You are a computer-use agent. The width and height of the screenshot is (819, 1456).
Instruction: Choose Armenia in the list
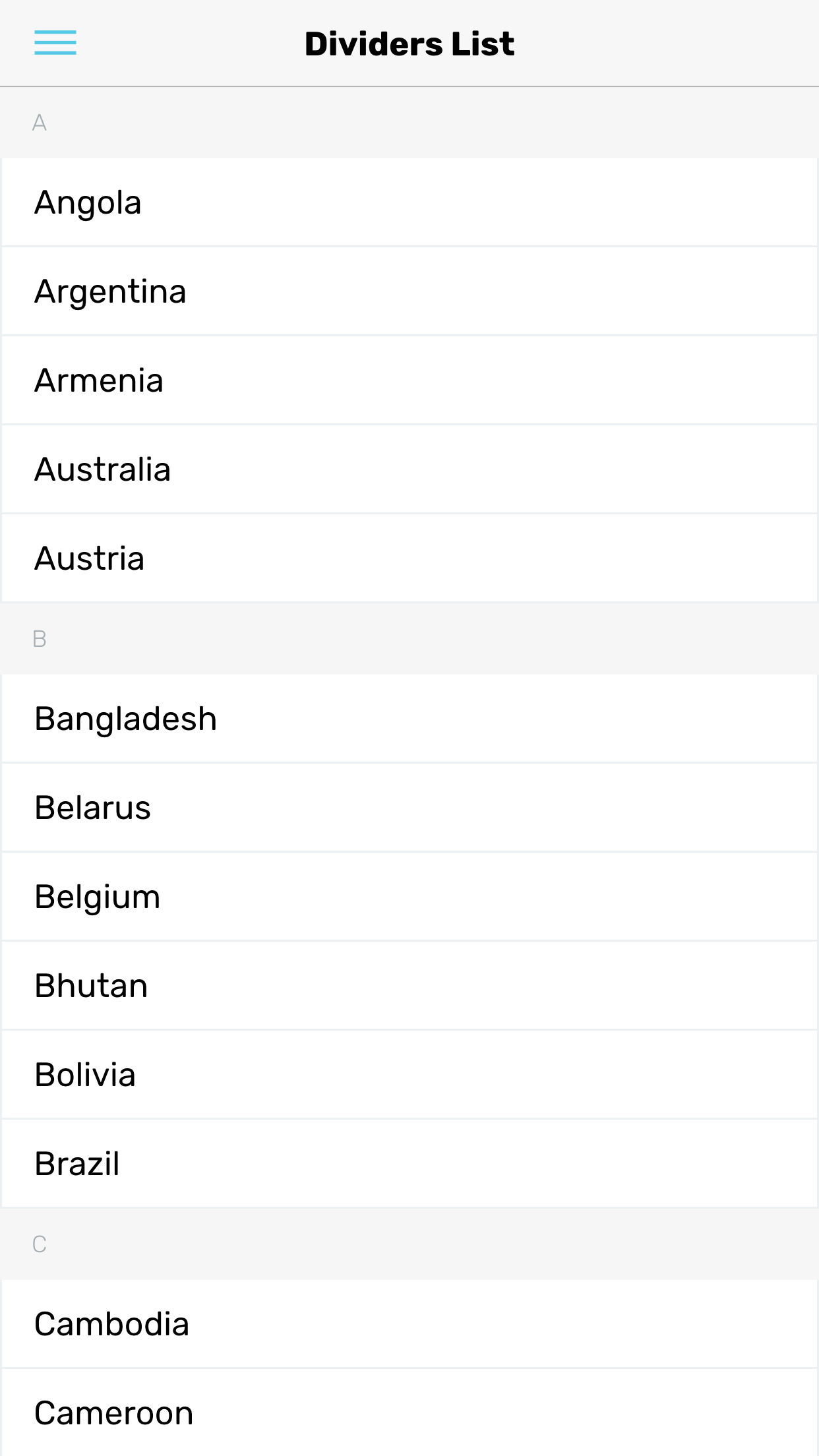pyautogui.click(x=409, y=380)
